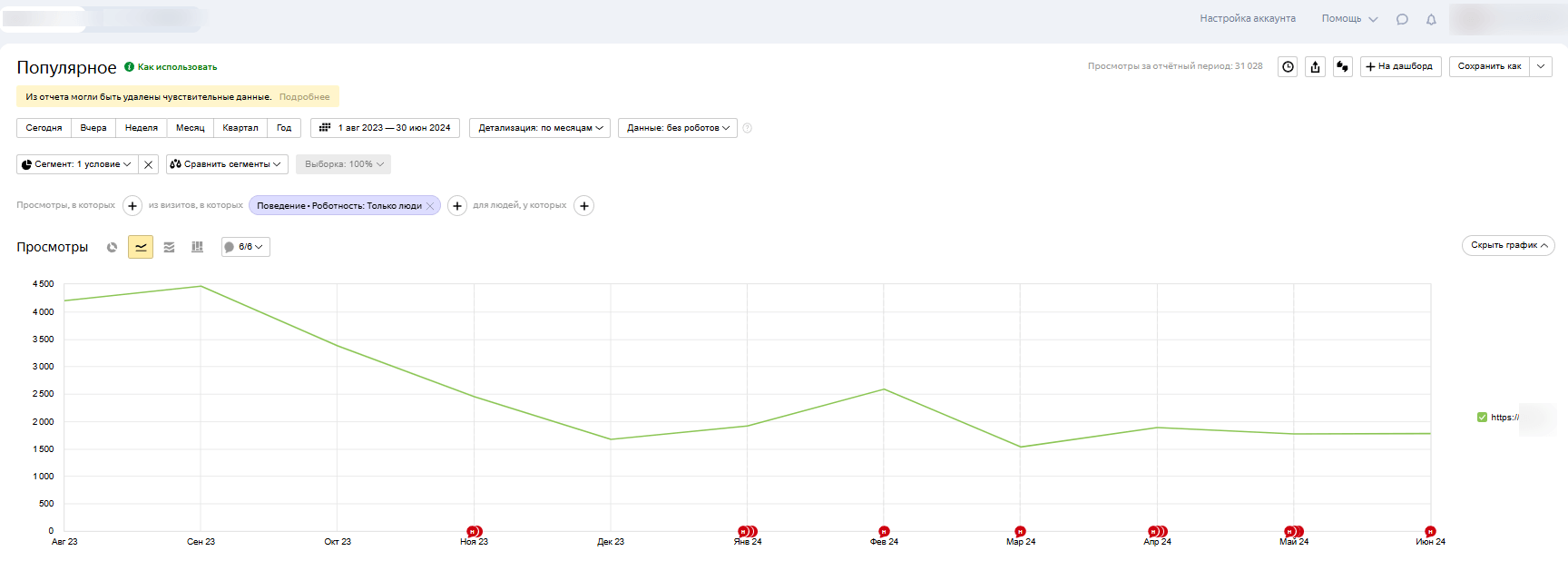Select the 'Неделя' period tab
Image resolution: width=1568 pixels, height=561 pixels.
(x=142, y=128)
